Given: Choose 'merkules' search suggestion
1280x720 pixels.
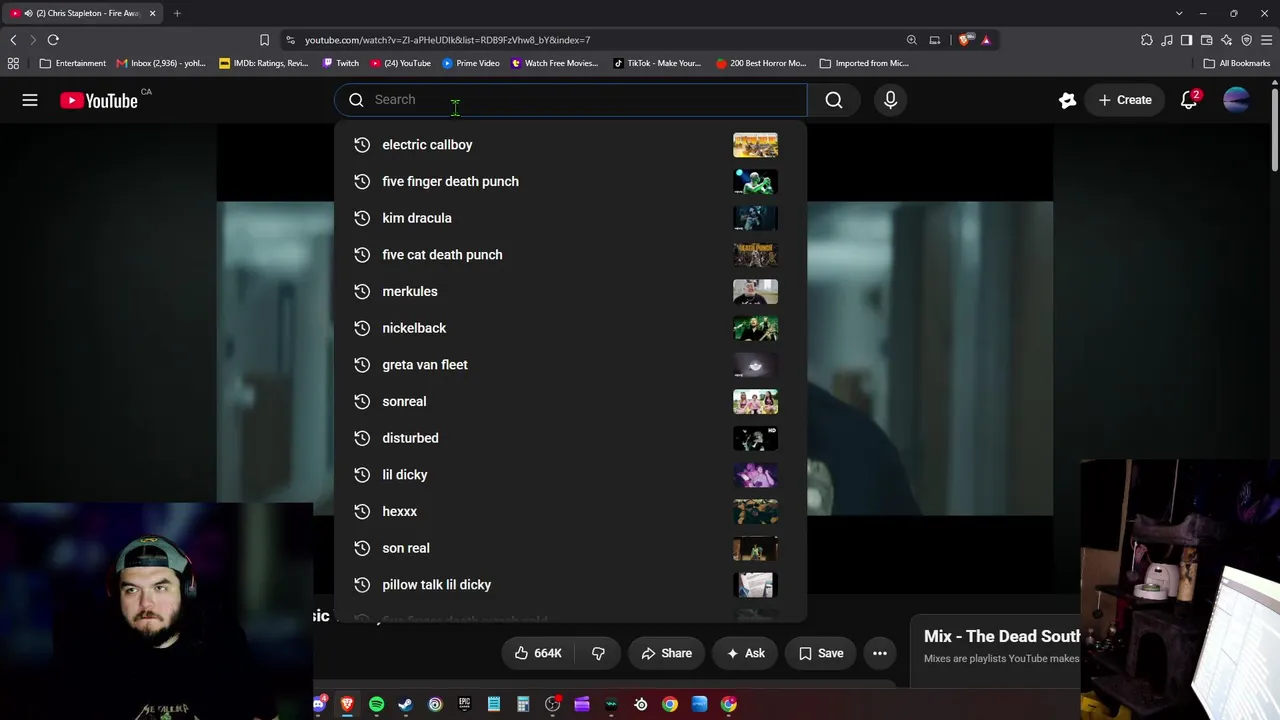Looking at the screenshot, I should pyautogui.click(x=571, y=291).
